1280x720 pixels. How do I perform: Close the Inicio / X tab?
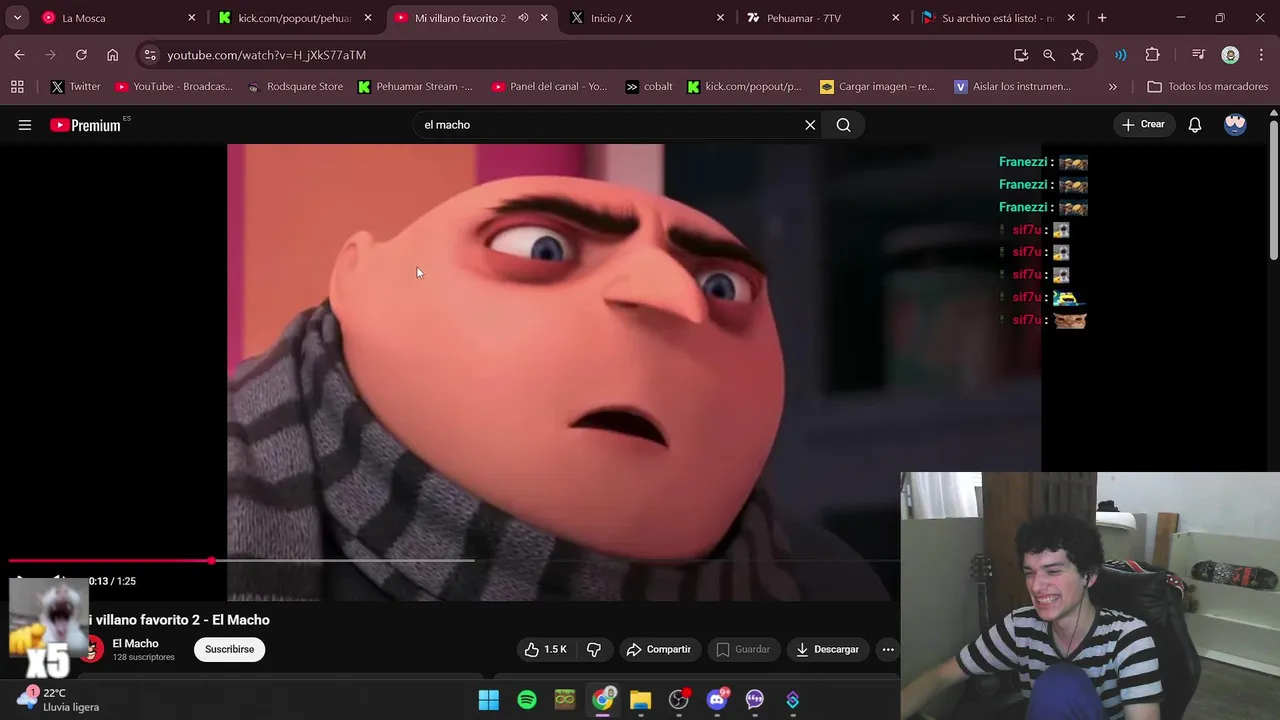coord(720,18)
